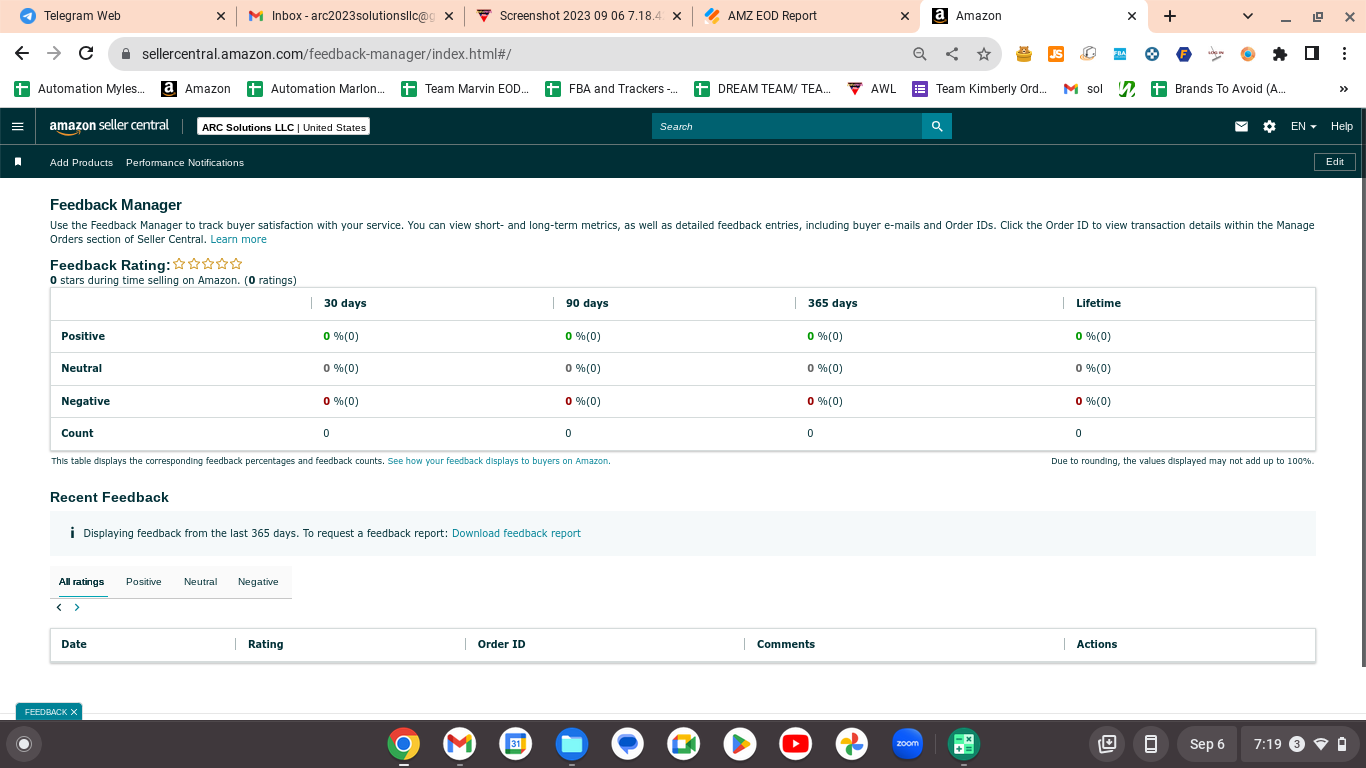Click the Edit button on the bookmark bar
Image resolution: width=1366 pixels, height=768 pixels.
click(1335, 162)
